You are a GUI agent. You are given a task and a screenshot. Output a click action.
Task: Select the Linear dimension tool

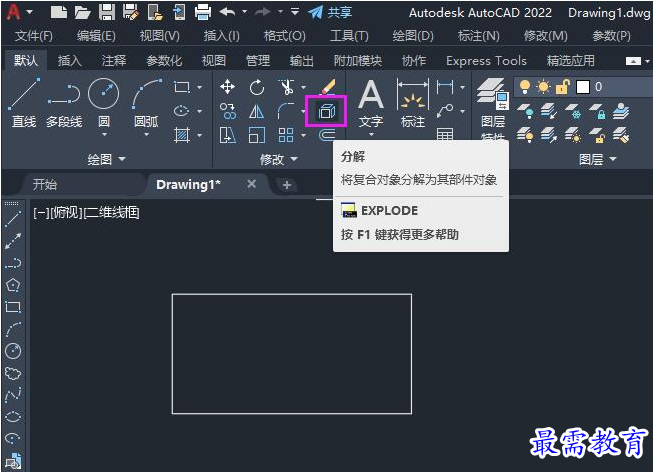click(445, 87)
